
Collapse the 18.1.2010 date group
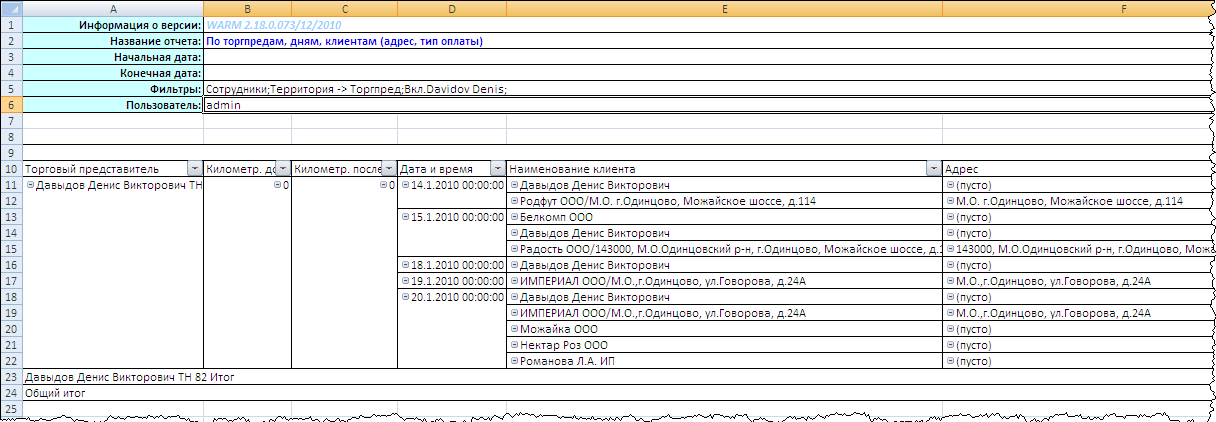click(x=406, y=266)
